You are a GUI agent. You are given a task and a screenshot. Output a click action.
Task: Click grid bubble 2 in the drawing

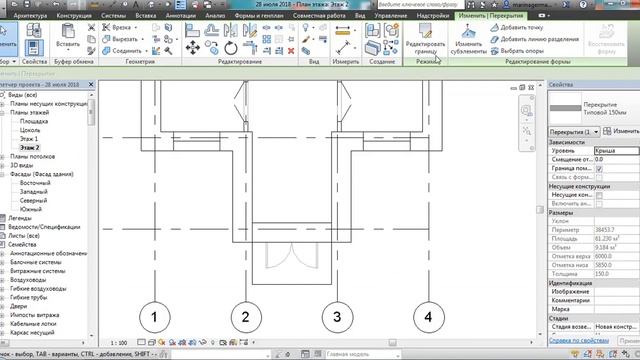246,317
